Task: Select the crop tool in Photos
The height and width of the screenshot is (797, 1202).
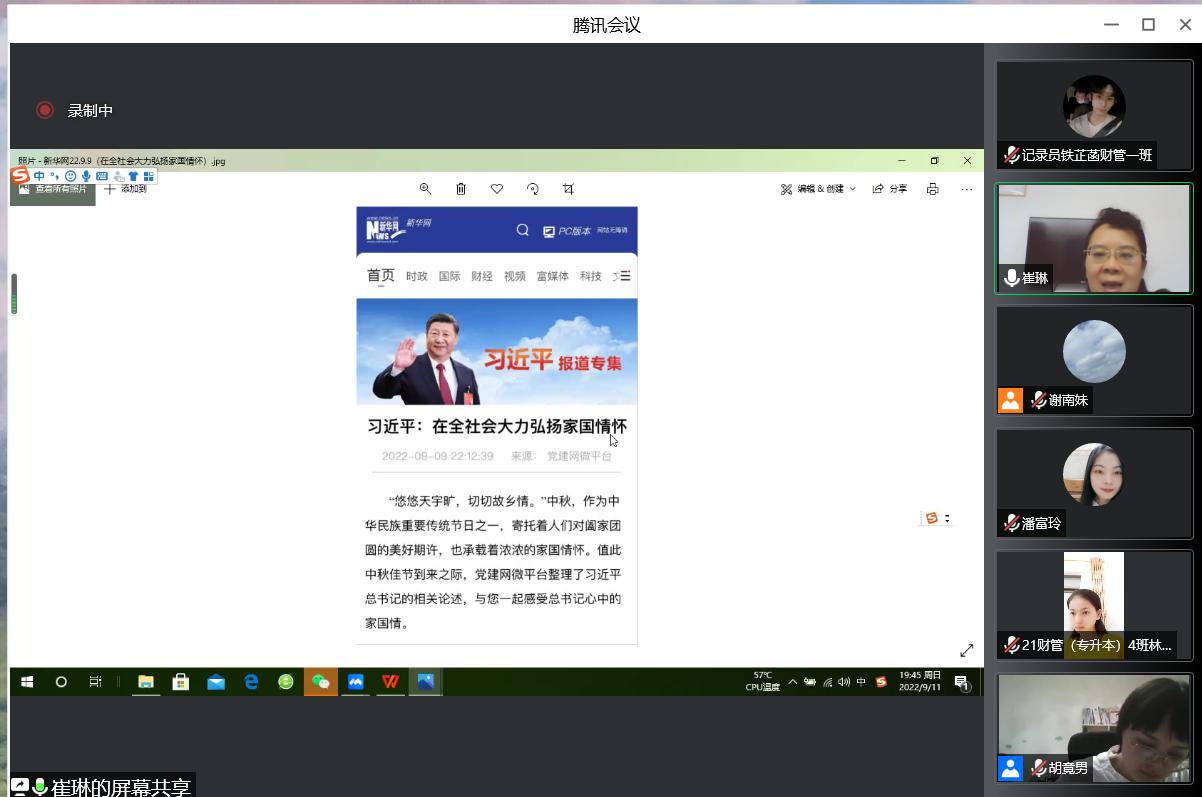Action: tap(568, 189)
